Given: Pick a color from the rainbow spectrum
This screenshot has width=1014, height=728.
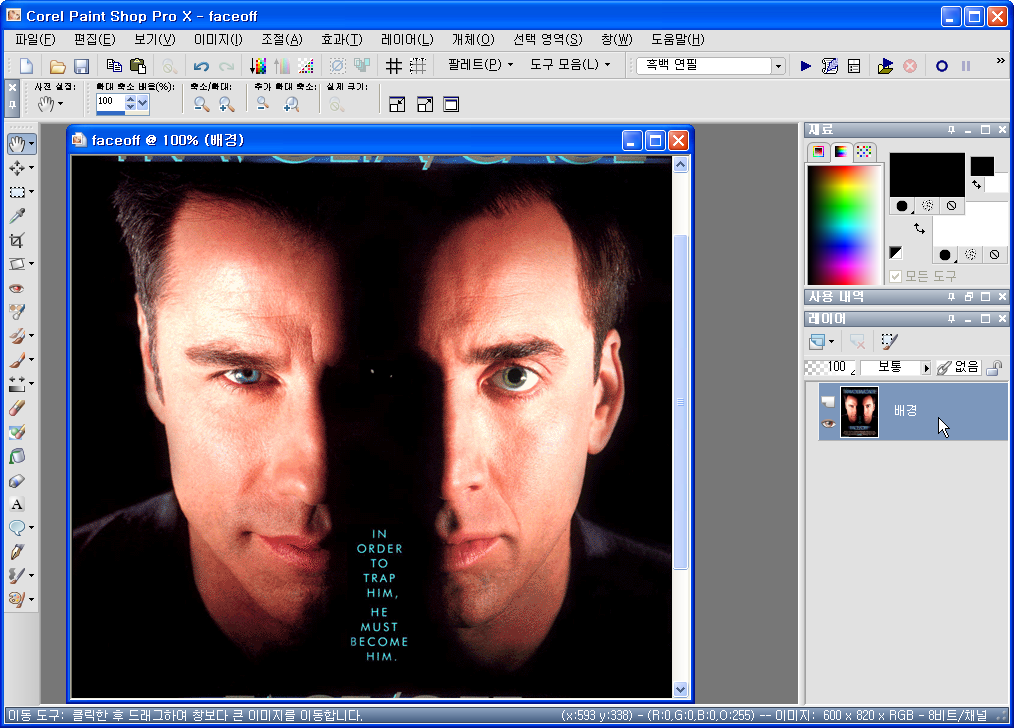Looking at the screenshot, I should click(843, 225).
